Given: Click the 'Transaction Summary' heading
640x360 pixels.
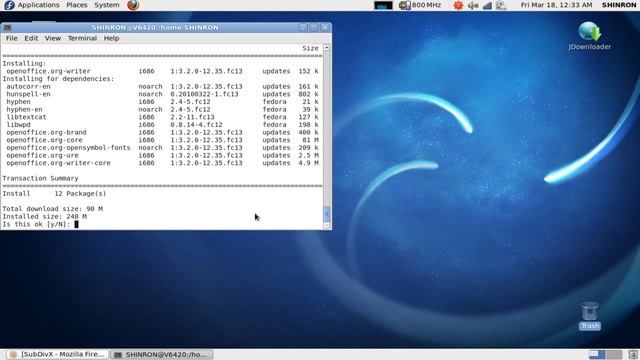Looking at the screenshot, I should point(40,178).
